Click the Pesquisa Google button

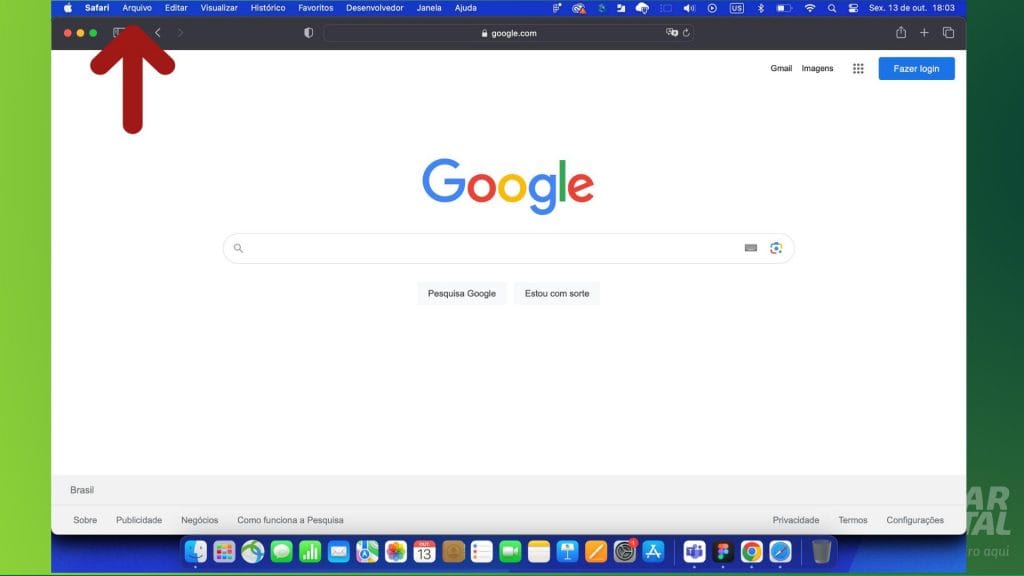pyautogui.click(x=462, y=293)
